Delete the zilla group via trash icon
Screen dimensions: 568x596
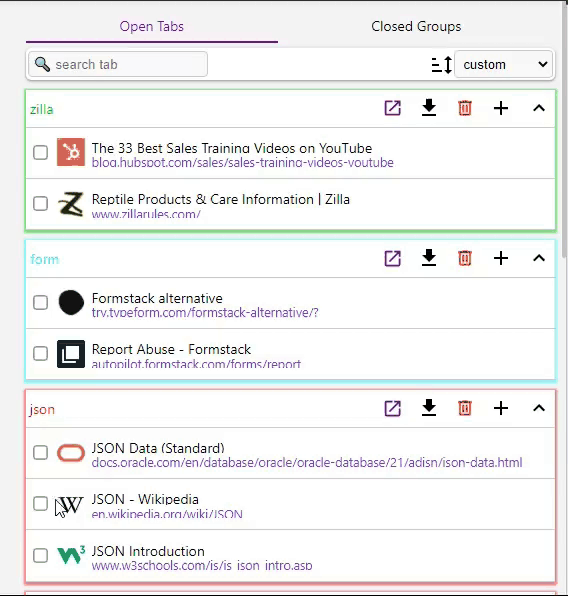tap(465, 108)
